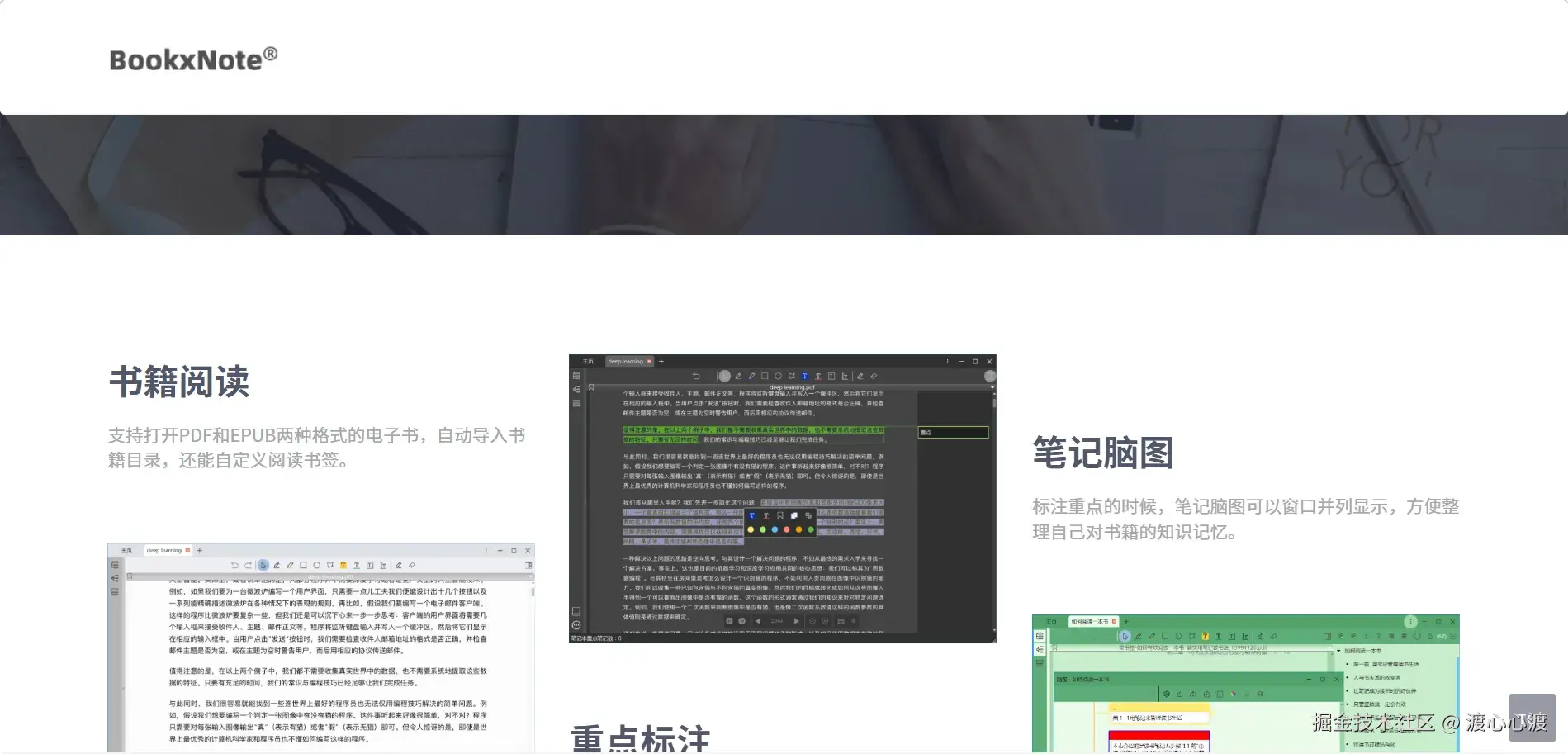Select the pen tool in the dark-theme toolbar
Viewport: 1568px width, 754px height.
pos(738,377)
